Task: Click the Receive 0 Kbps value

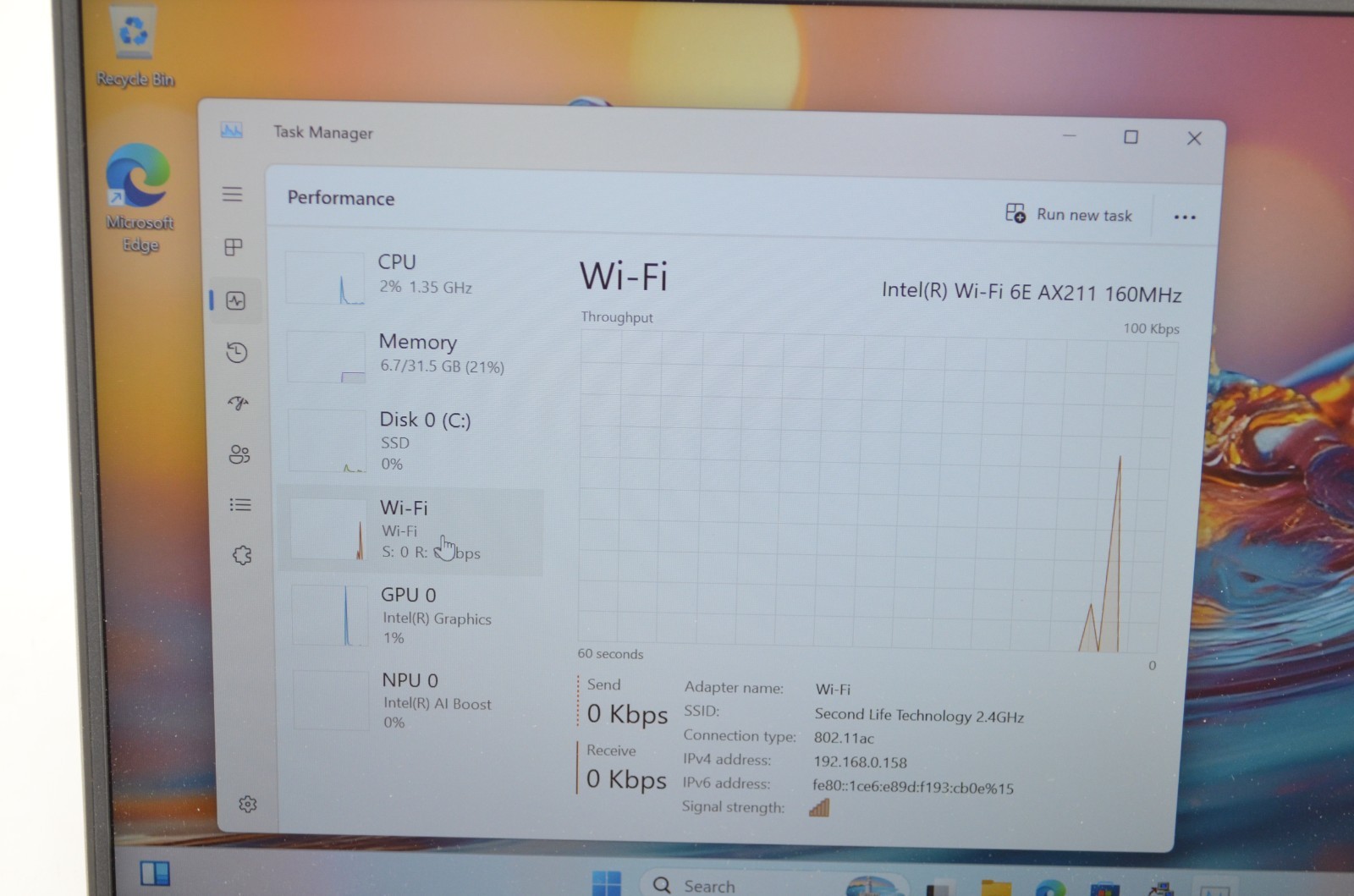Action: [626, 778]
